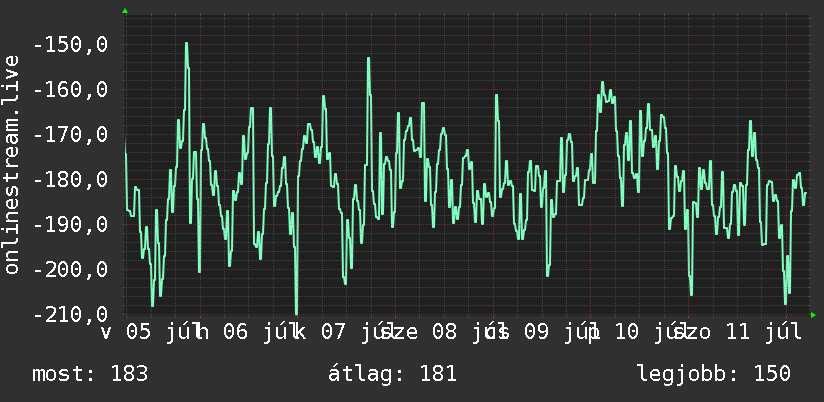The width and height of the screenshot is (824, 402).
Task: Click the green arrow ending the X-axis
Action: (813, 315)
